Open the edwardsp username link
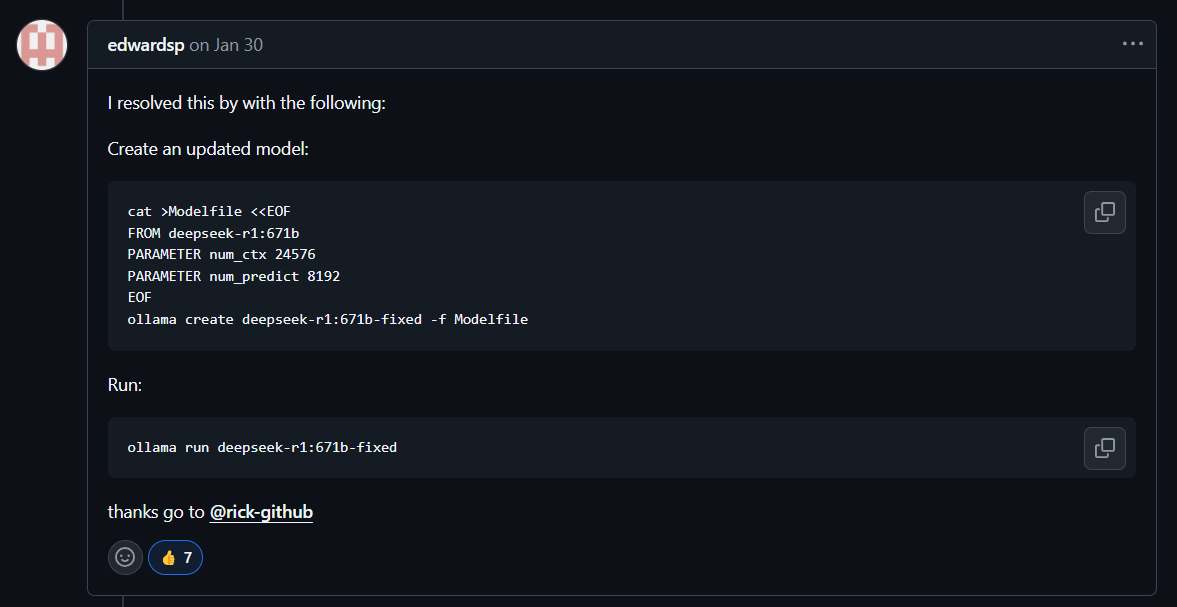Screen dimensions: 1177x607 146,45
